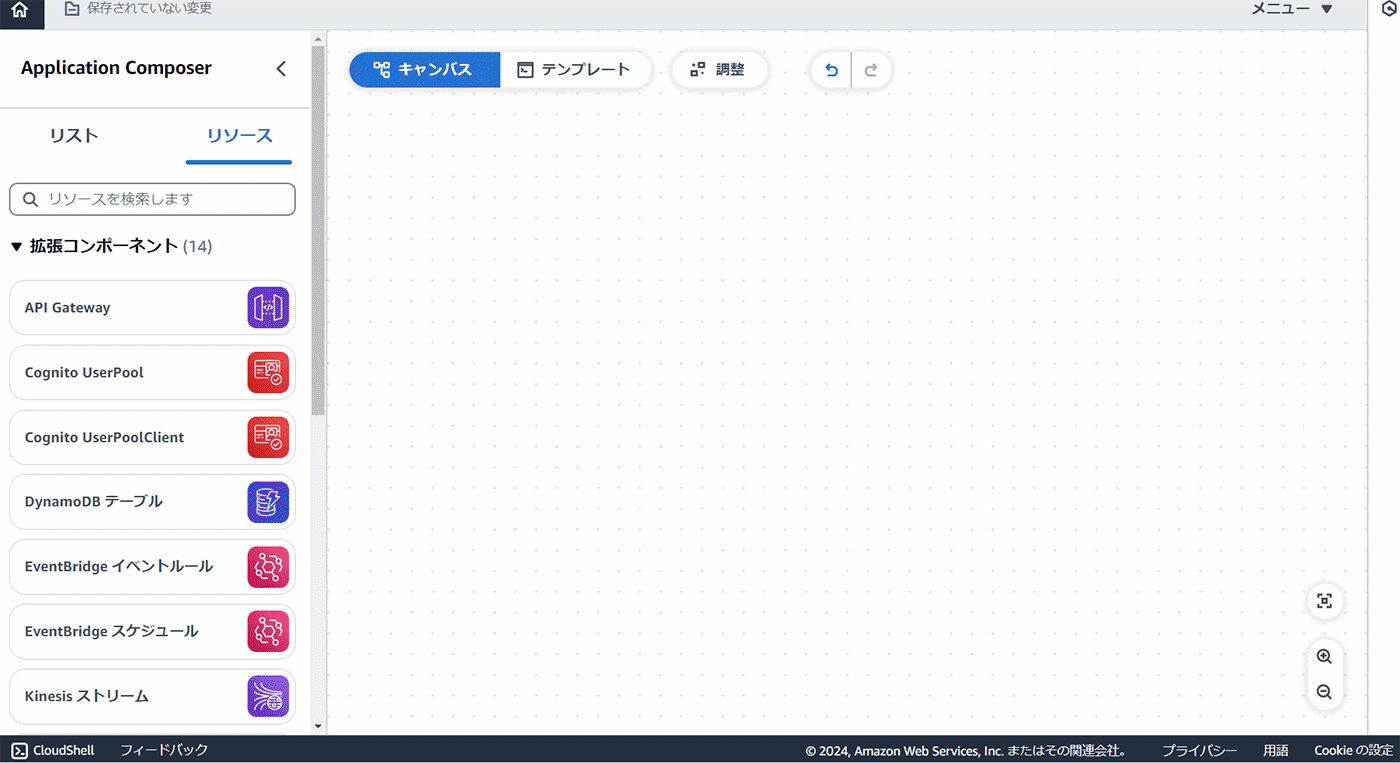Zoom out on the canvas
The image size is (1400, 763).
point(1324,692)
